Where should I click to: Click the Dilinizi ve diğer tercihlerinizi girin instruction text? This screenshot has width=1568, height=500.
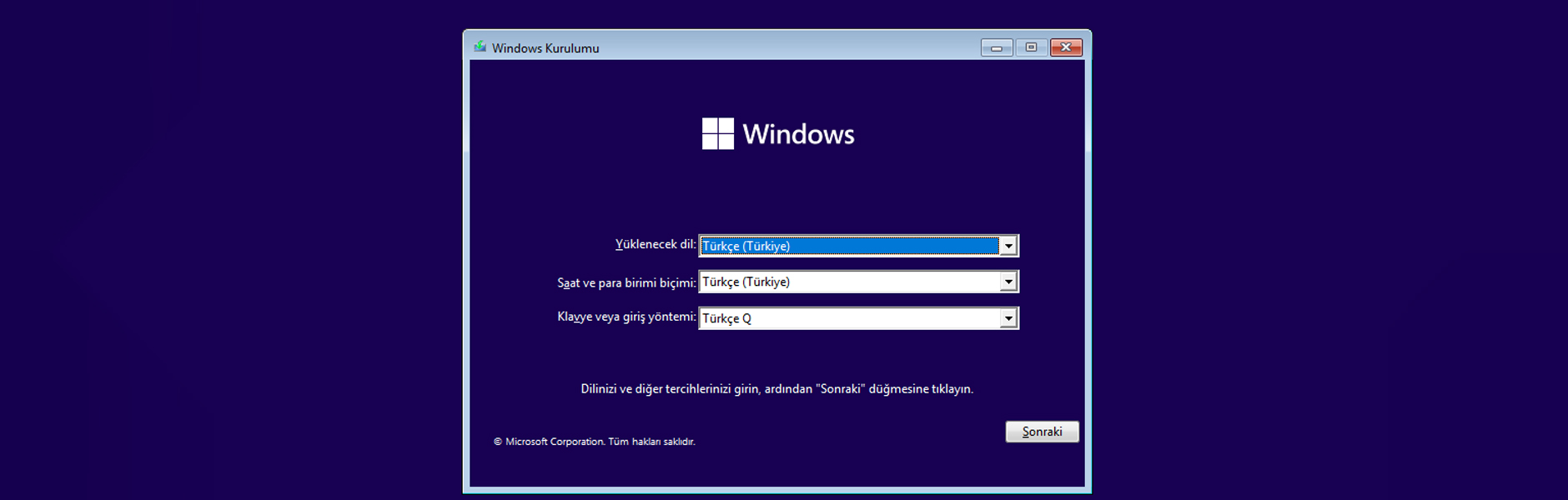[x=777, y=389]
